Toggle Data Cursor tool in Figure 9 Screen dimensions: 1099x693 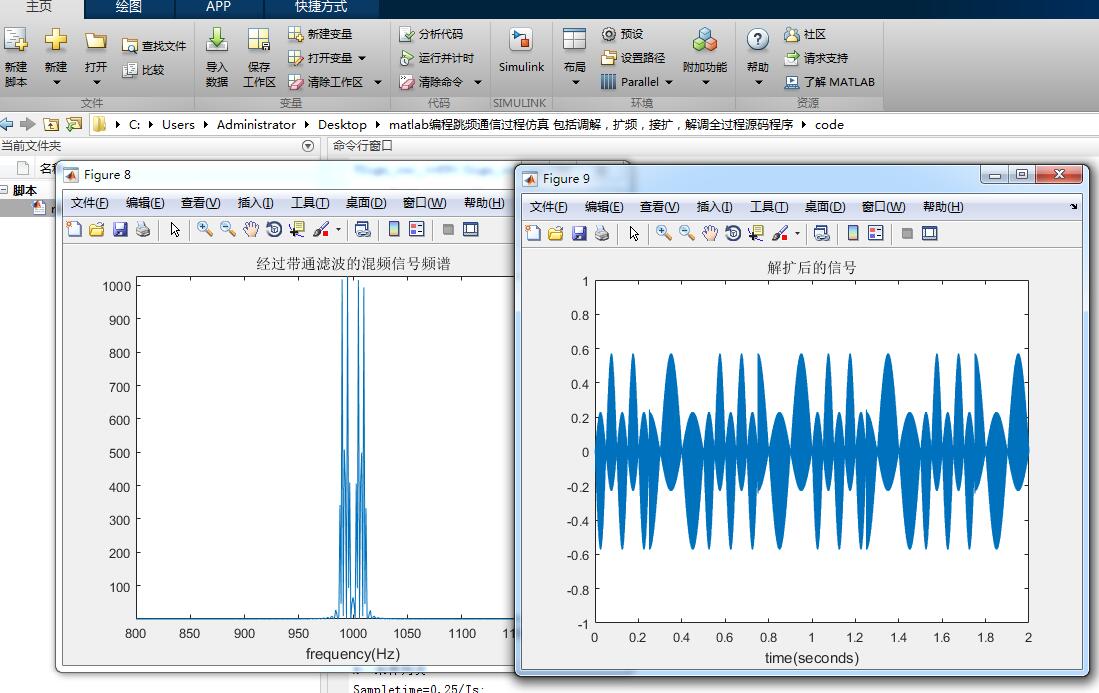[756, 233]
